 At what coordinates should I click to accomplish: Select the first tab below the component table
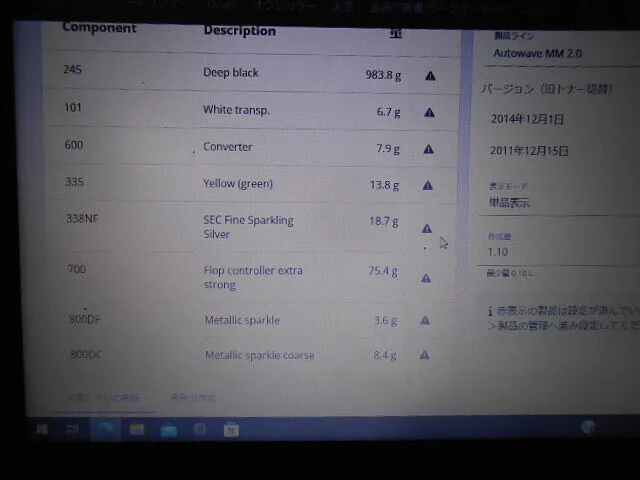103,398
